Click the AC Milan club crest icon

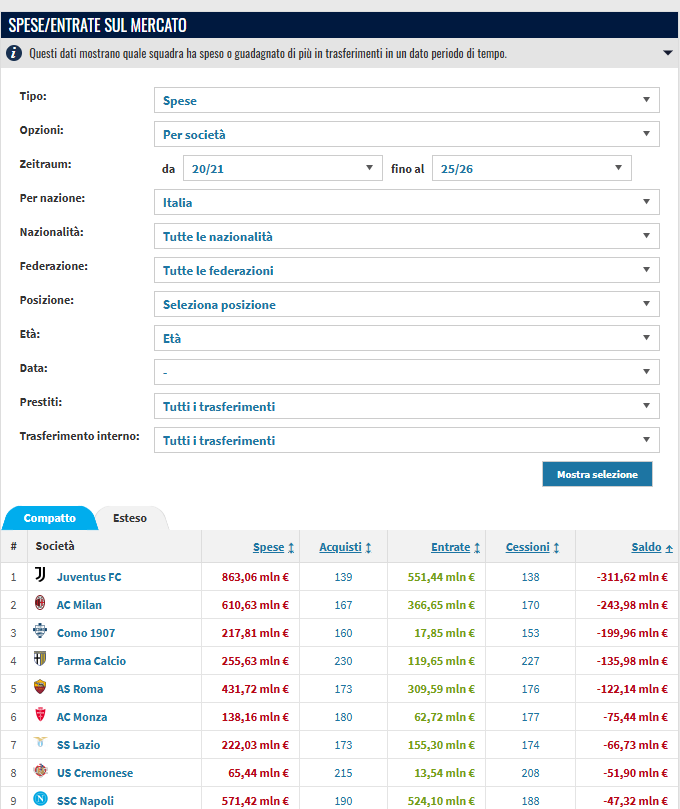tap(40, 605)
